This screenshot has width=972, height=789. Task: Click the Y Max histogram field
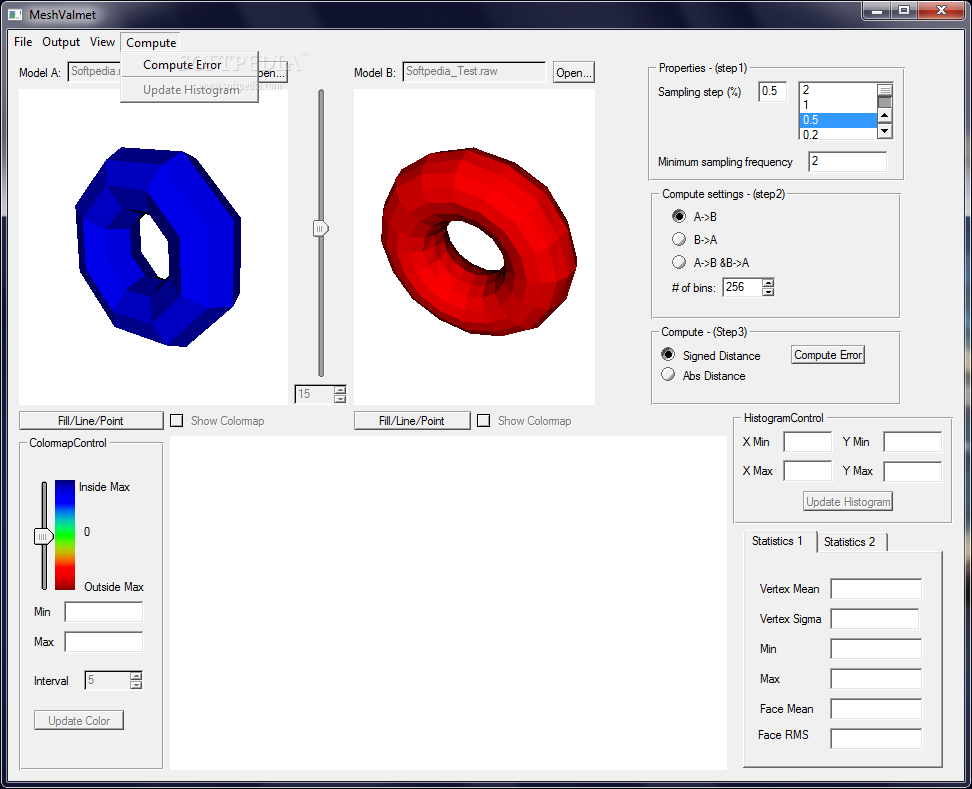pyautogui.click(x=912, y=471)
